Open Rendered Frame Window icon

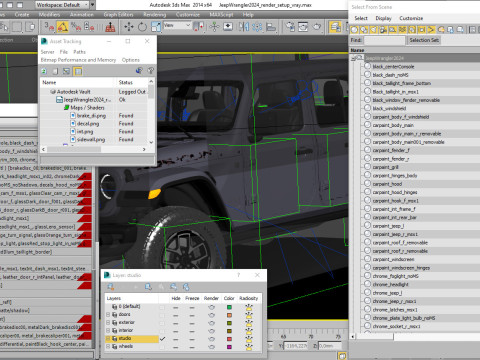(x=303, y=27)
